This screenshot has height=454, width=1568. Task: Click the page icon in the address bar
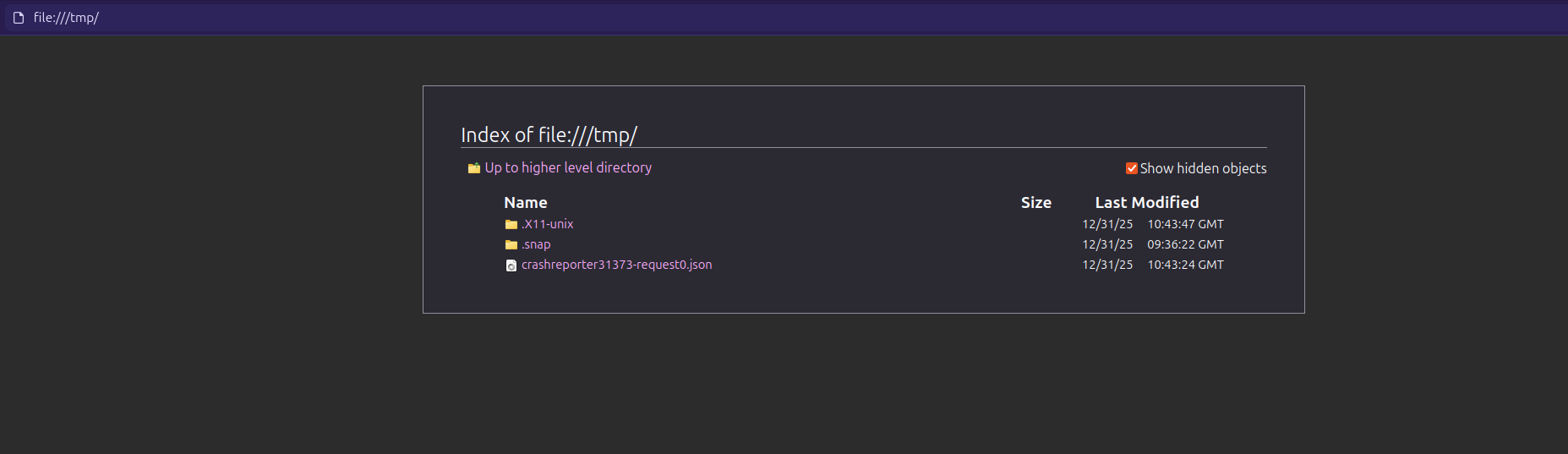(19, 18)
